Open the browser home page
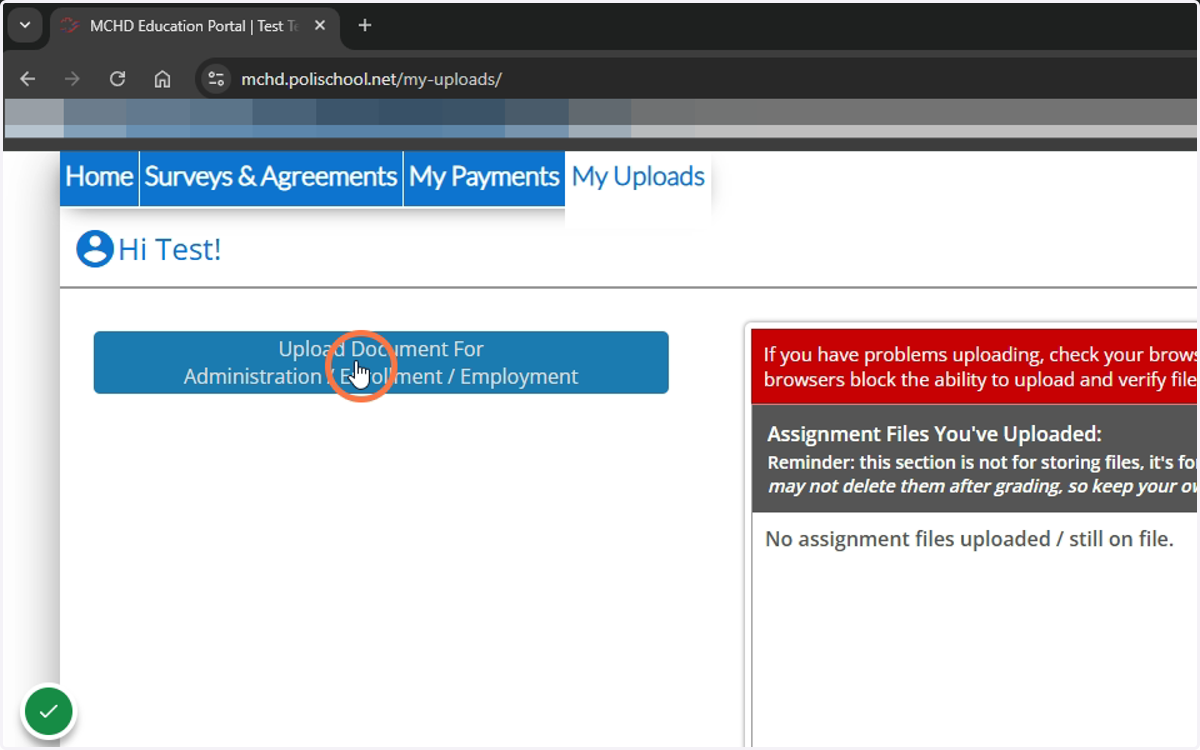1200x750 pixels. 162,79
